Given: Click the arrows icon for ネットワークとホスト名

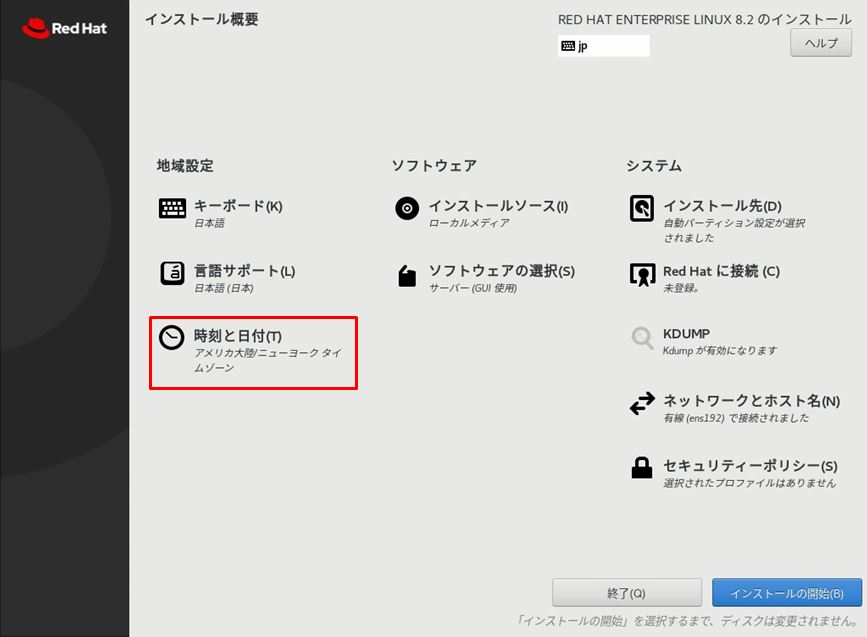Looking at the screenshot, I should click(642, 403).
